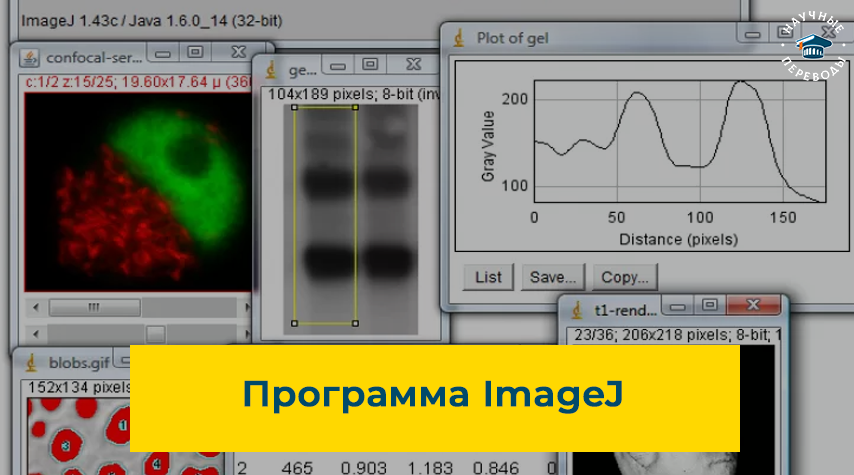This screenshot has height=475, width=854.
Task: Click the blob labeled 1 in blobs.gif
Action: [x=121, y=425]
